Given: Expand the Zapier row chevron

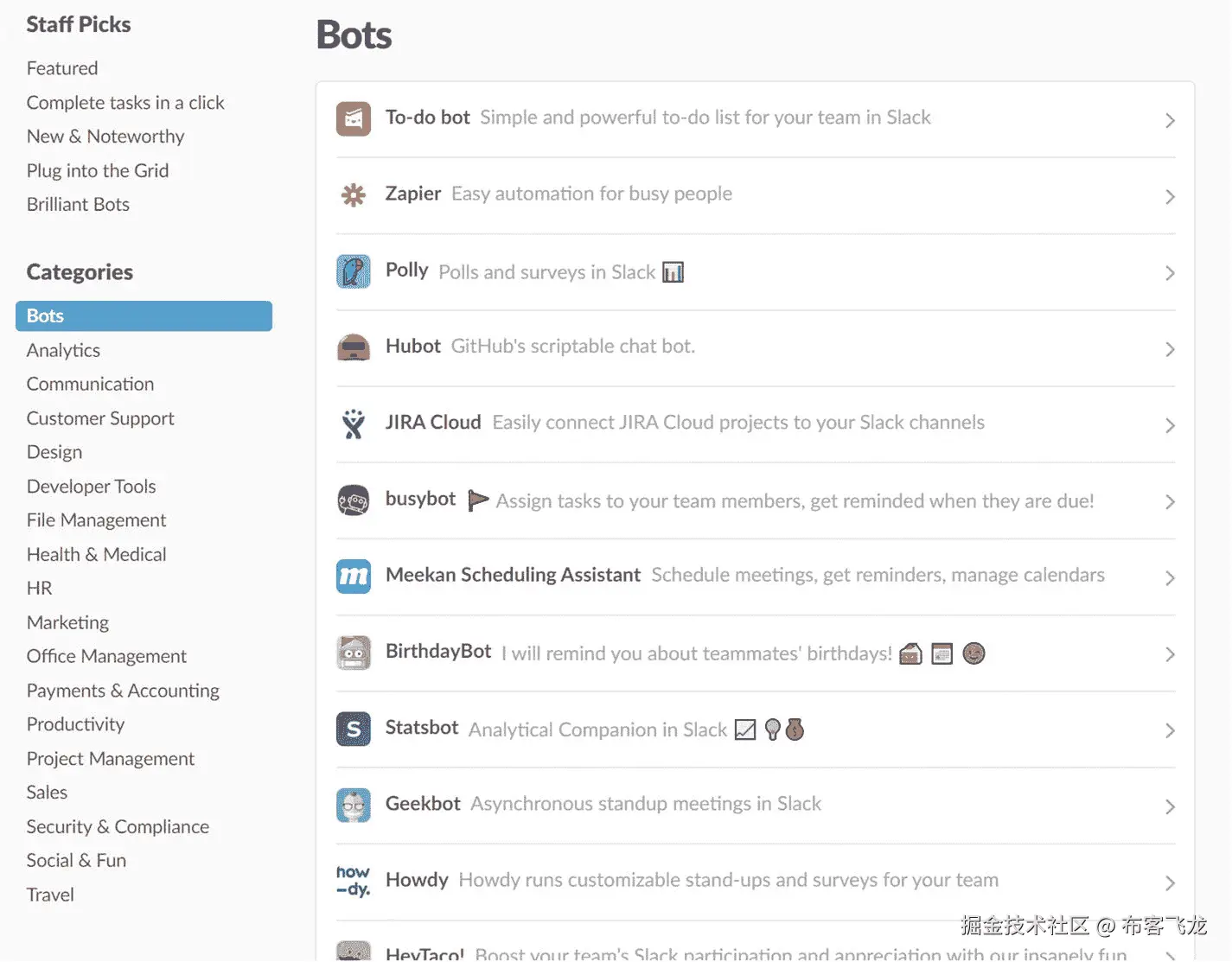Looking at the screenshot, I should (1169, 197).
